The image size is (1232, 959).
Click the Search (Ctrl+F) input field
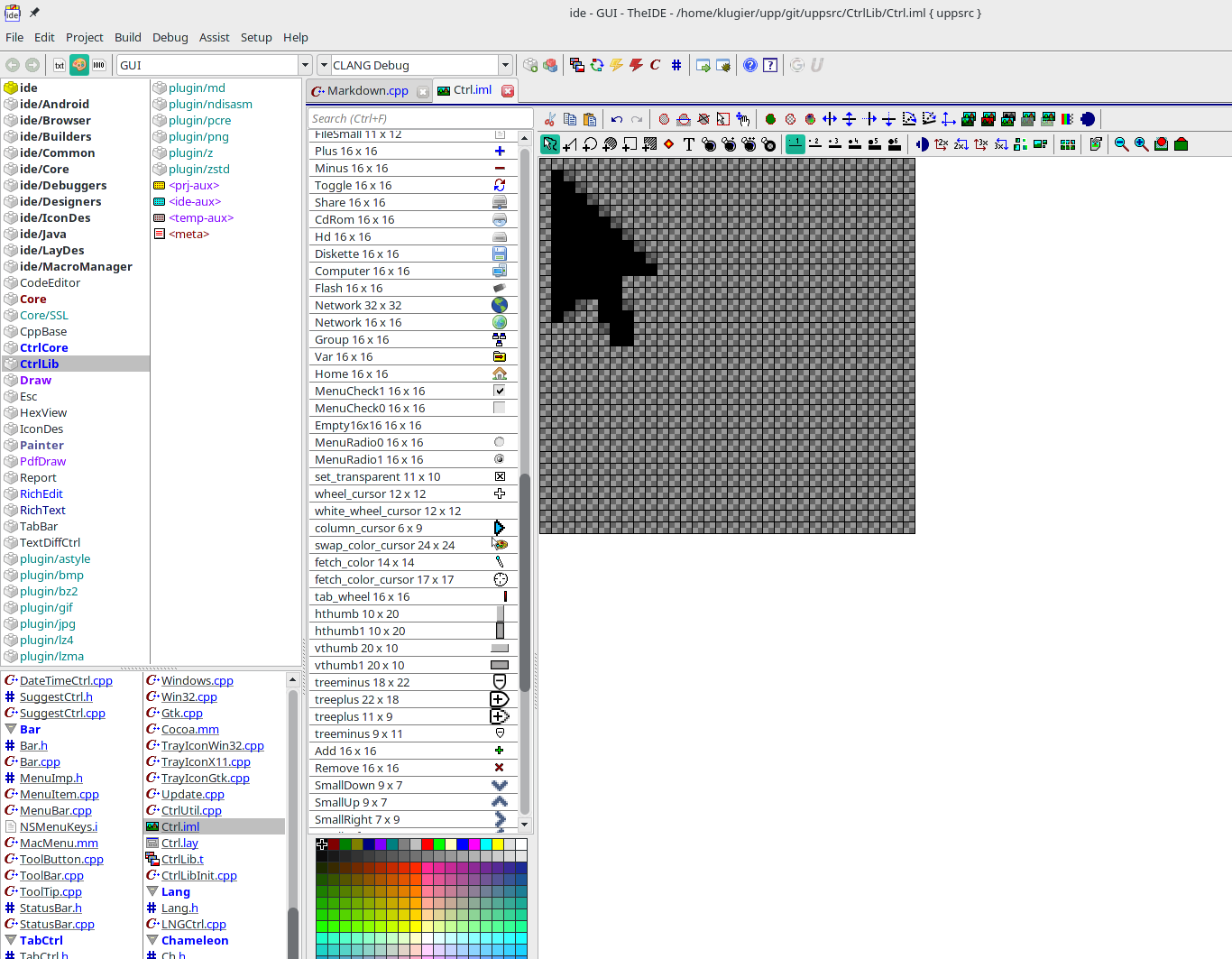pyautogui.click(x=419, y=118)
